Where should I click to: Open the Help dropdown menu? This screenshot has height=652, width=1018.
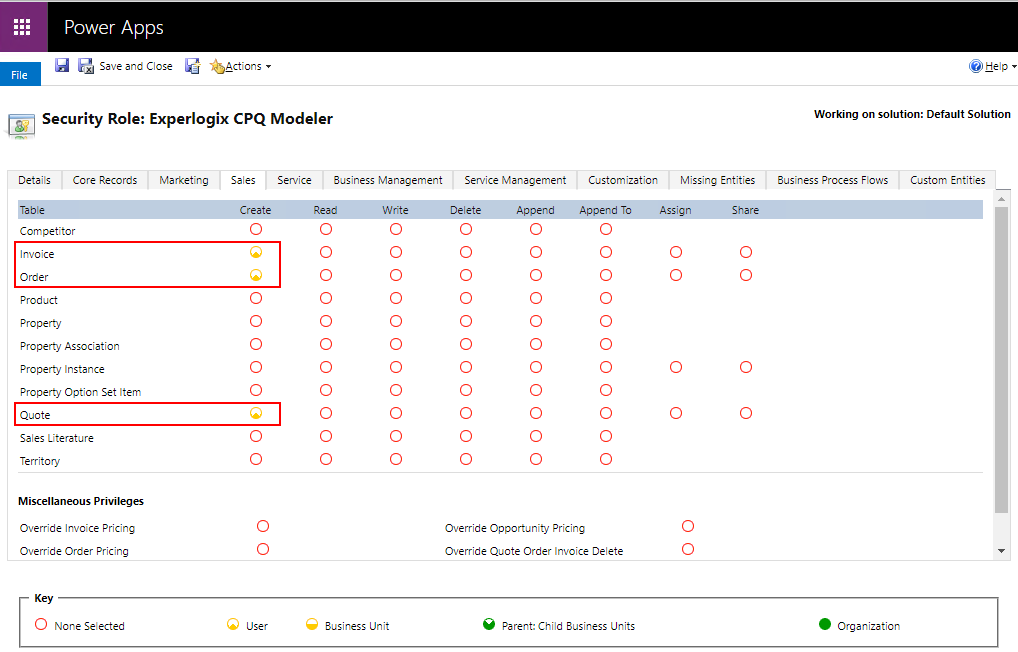[993, 66]
